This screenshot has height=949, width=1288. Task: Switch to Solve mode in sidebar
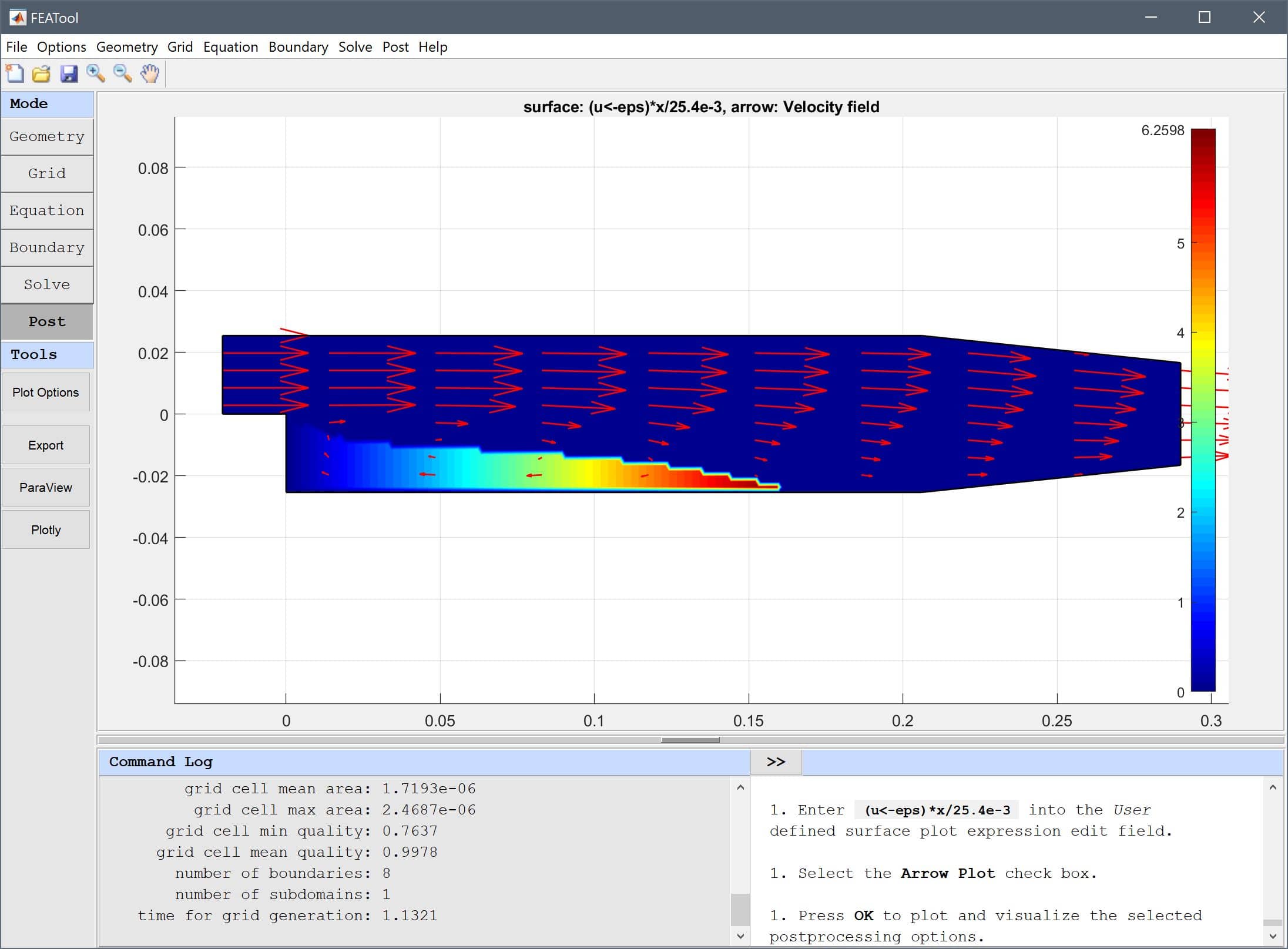(47, 284)
